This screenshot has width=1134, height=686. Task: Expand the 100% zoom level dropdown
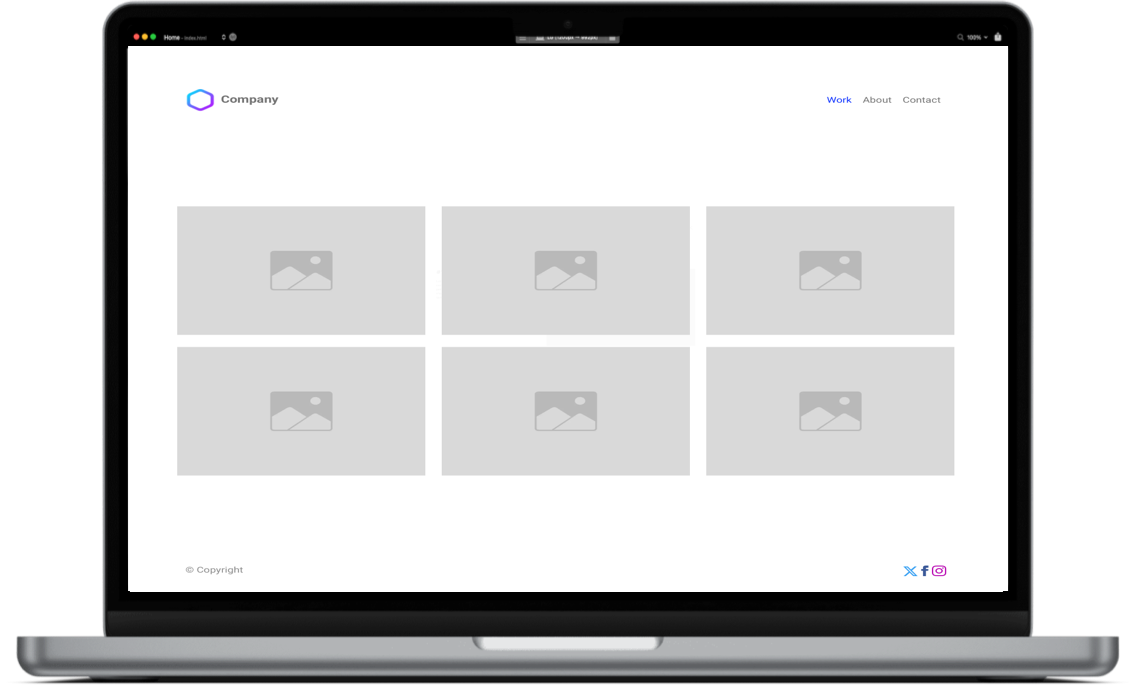[x=976, y=37]
